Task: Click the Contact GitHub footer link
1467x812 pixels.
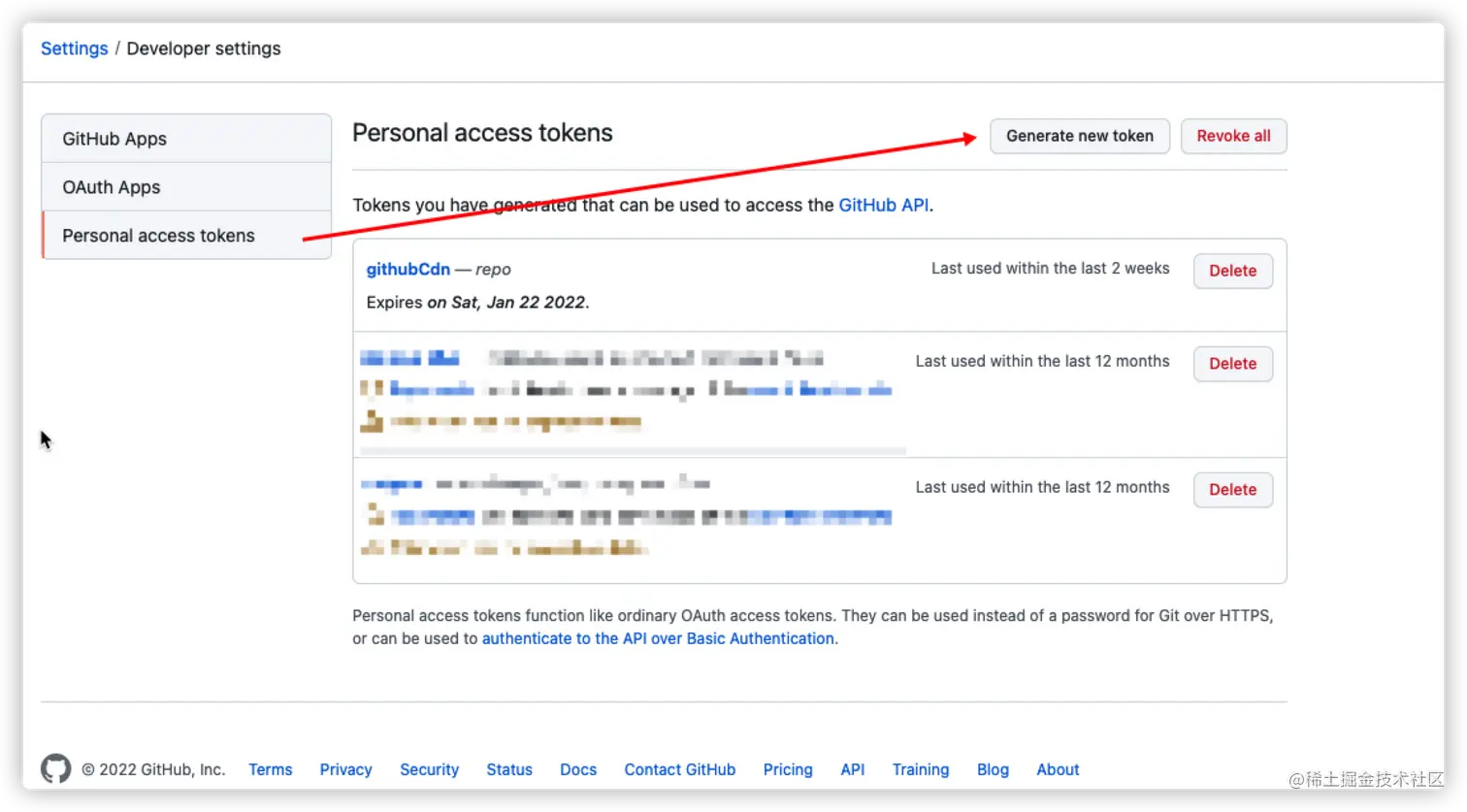Action: tap(679, 769)
